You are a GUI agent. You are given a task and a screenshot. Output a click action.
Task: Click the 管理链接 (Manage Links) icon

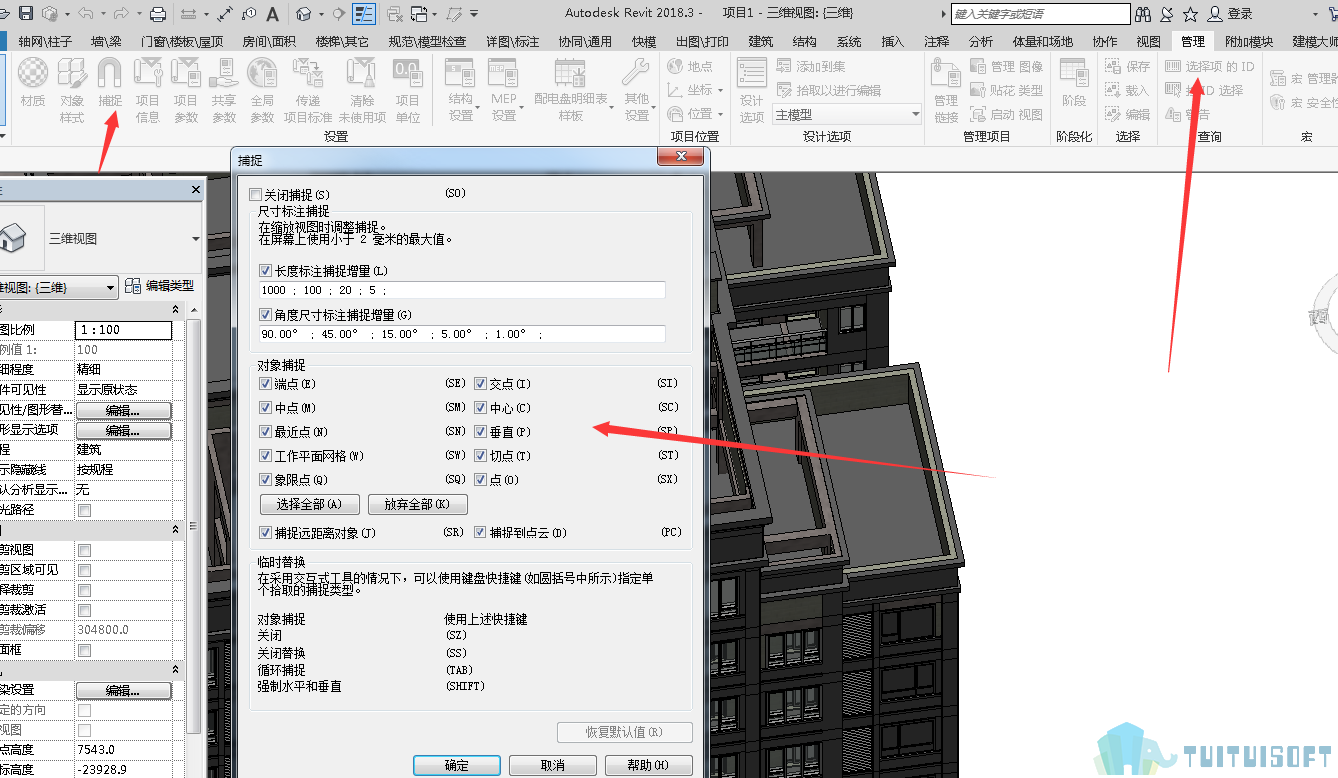[x=946, y=88]
